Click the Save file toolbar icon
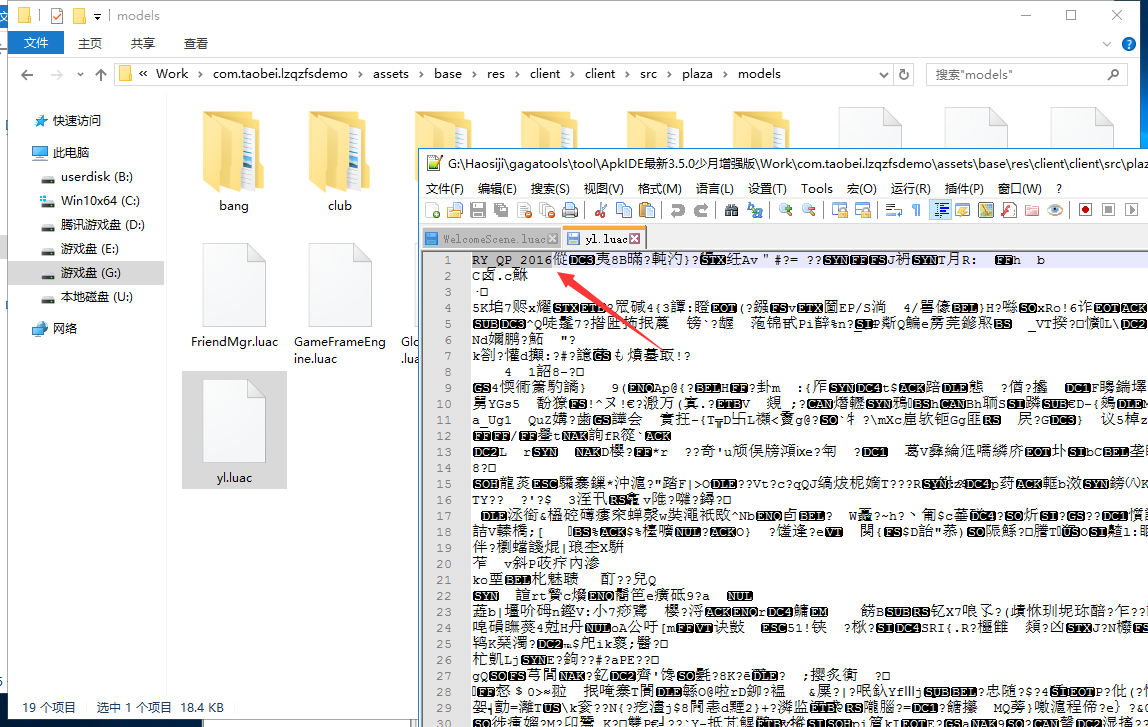Screen dimensions: 1148x727 click(478, 210)
